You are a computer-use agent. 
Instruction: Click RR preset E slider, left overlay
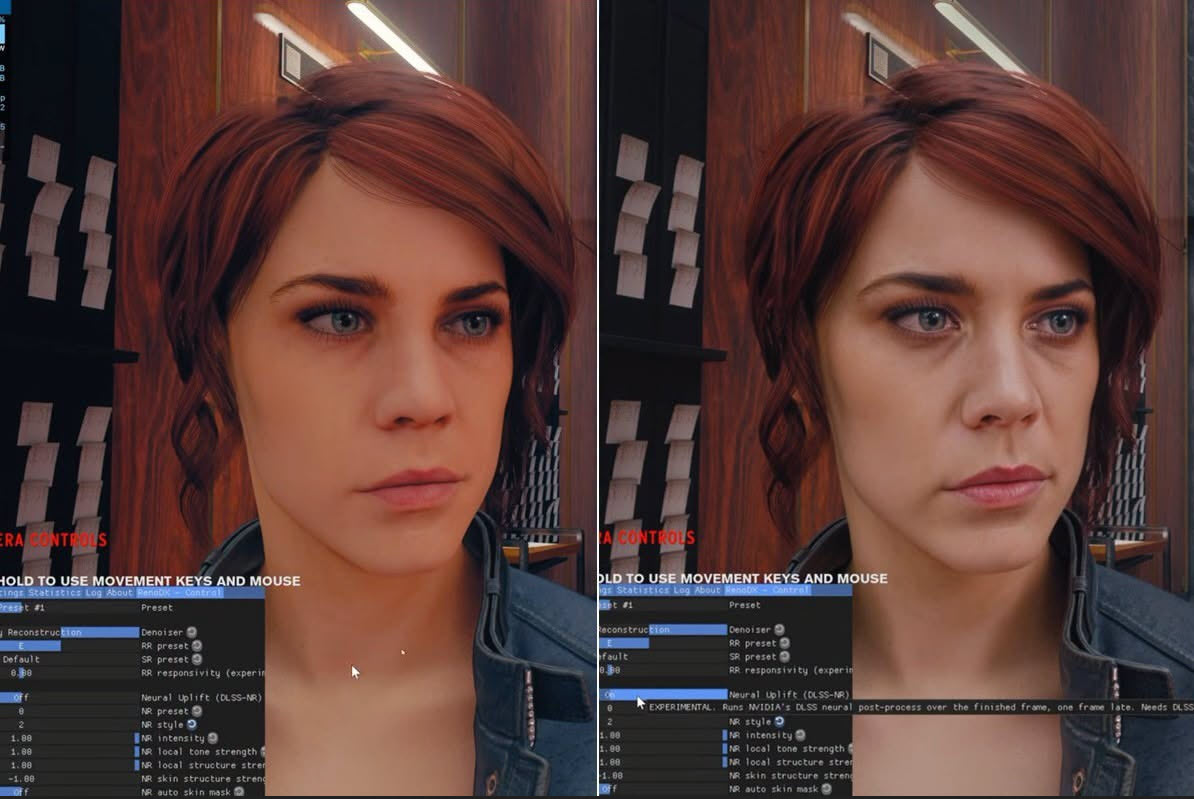pyautogui.click(x=69, y=646)
